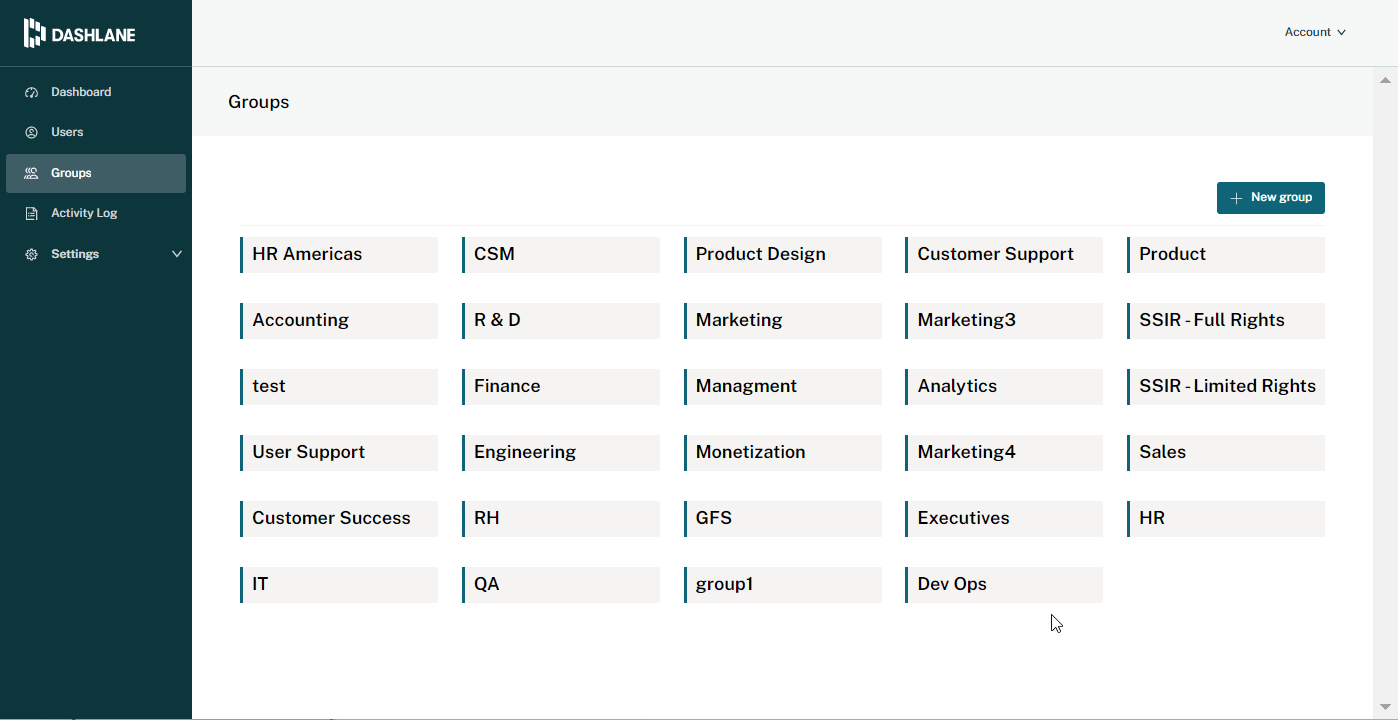This screenshot has width=1398, height=720.
Task: View the User Support group
Action: coord(339,453)
